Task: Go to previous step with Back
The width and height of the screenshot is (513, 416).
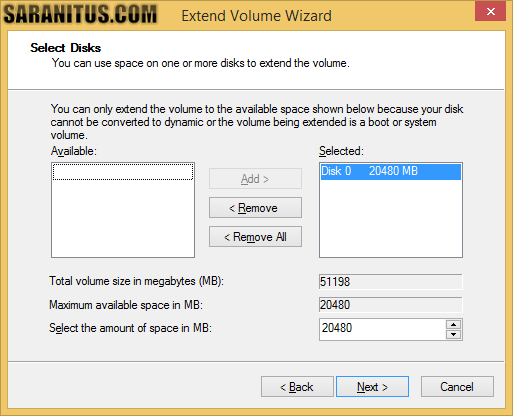Action: [x=297, y=387]
